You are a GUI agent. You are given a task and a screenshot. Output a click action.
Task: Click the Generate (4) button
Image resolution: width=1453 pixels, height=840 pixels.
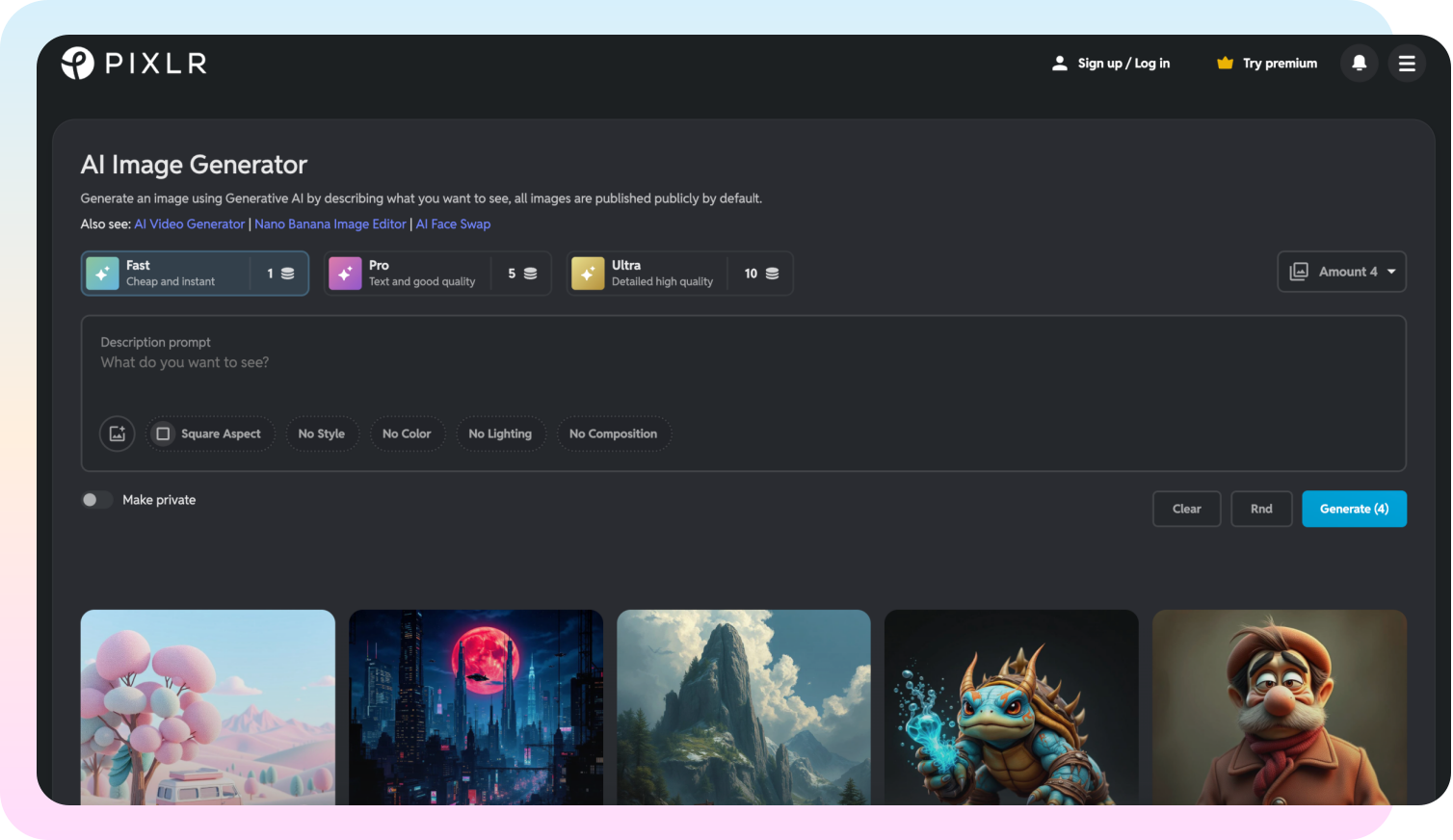1354,509
